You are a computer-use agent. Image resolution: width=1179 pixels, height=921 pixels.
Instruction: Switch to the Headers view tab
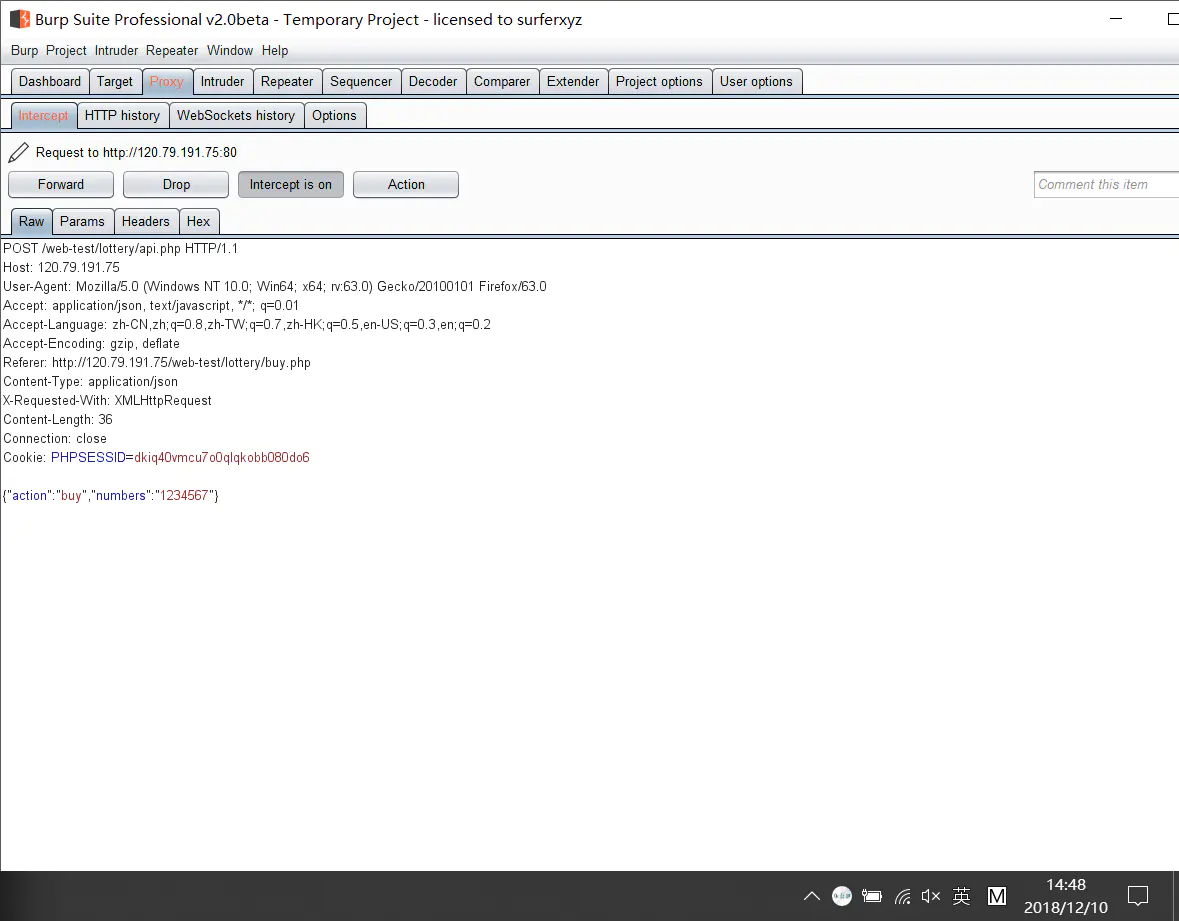[x=146, y=221]
